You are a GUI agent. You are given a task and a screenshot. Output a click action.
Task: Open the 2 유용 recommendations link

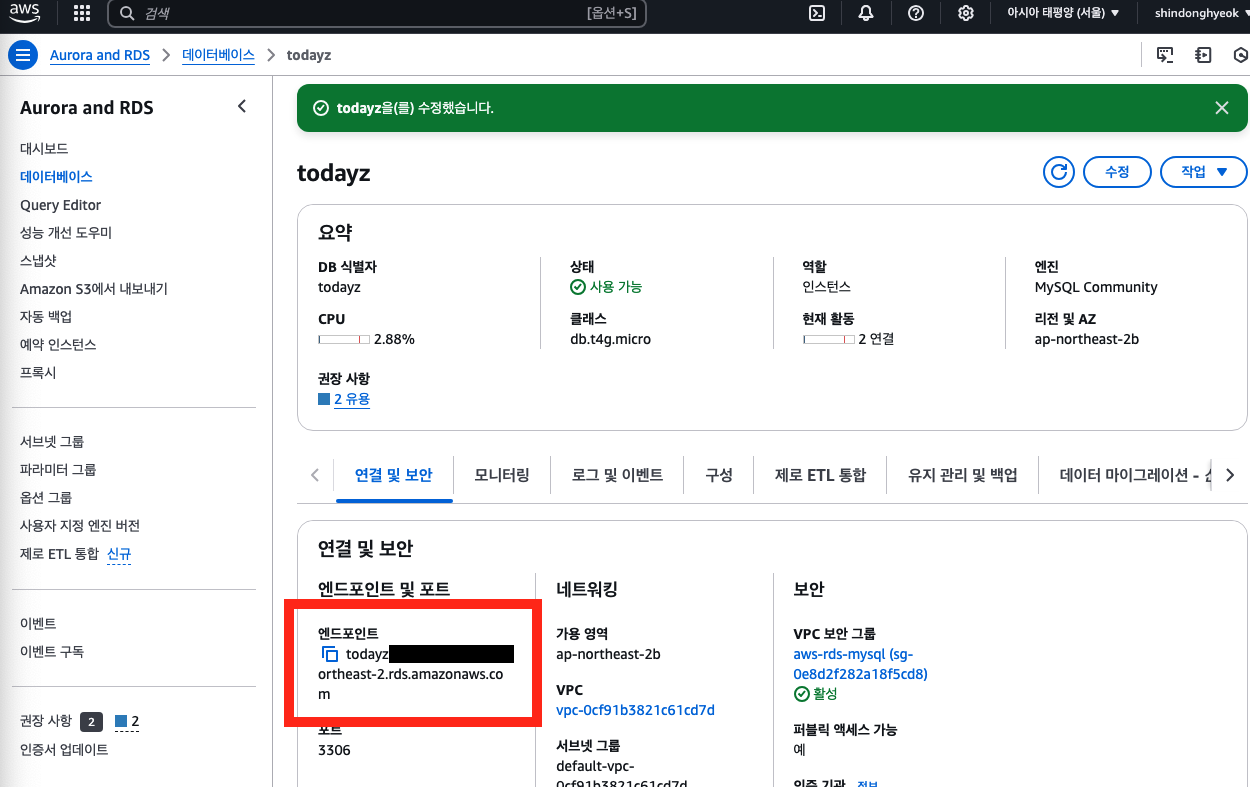(x=352, y=399)
